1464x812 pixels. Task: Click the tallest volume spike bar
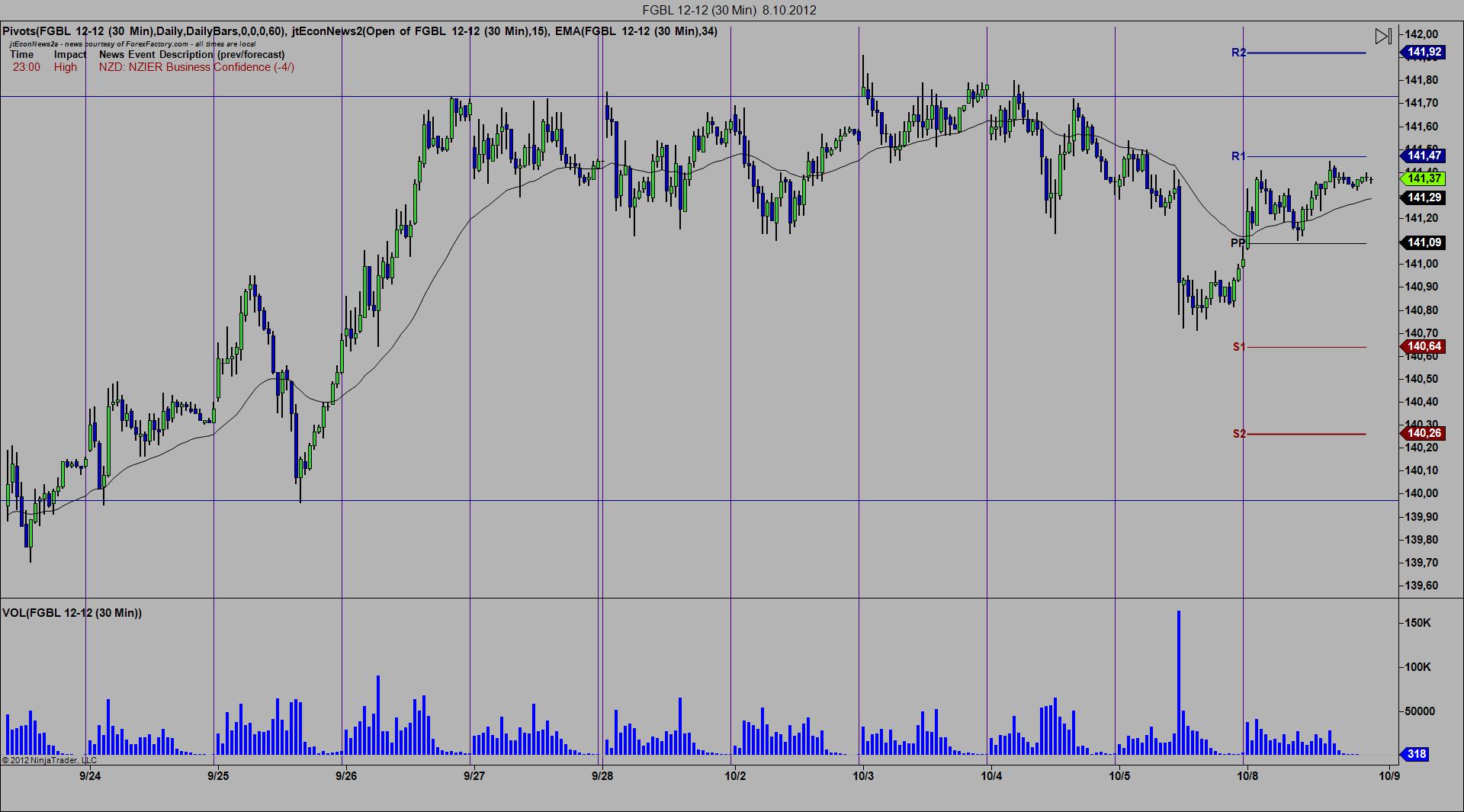1179,682
